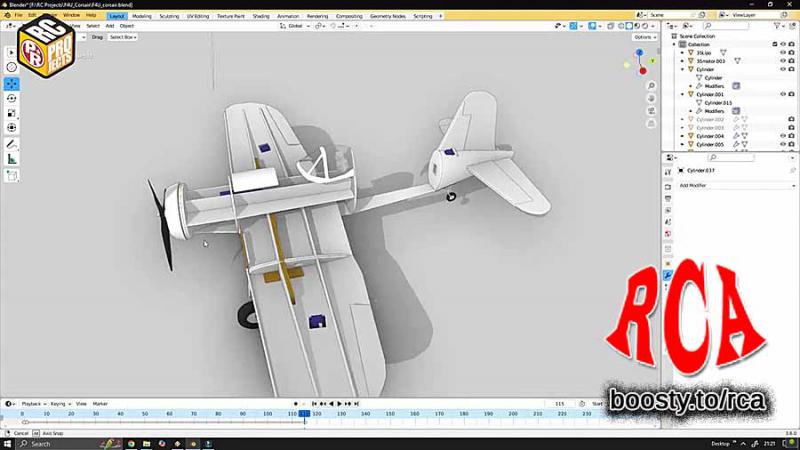The image size is (800, 450).
Task: Open the Keying dropdown in timeline
Action: click(x=60, y=404)
